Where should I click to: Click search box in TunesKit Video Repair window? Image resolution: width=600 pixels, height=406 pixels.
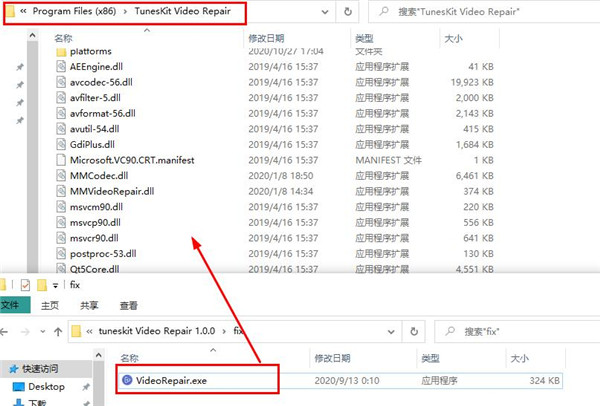[484, 12]
